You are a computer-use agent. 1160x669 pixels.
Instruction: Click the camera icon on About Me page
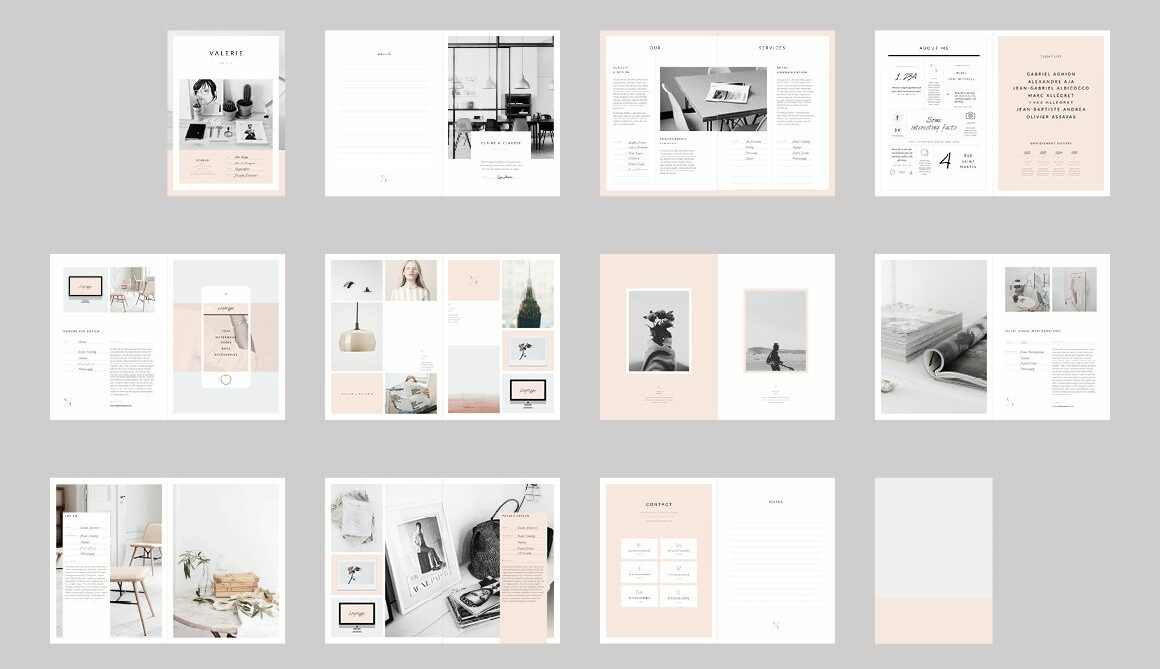969,117
